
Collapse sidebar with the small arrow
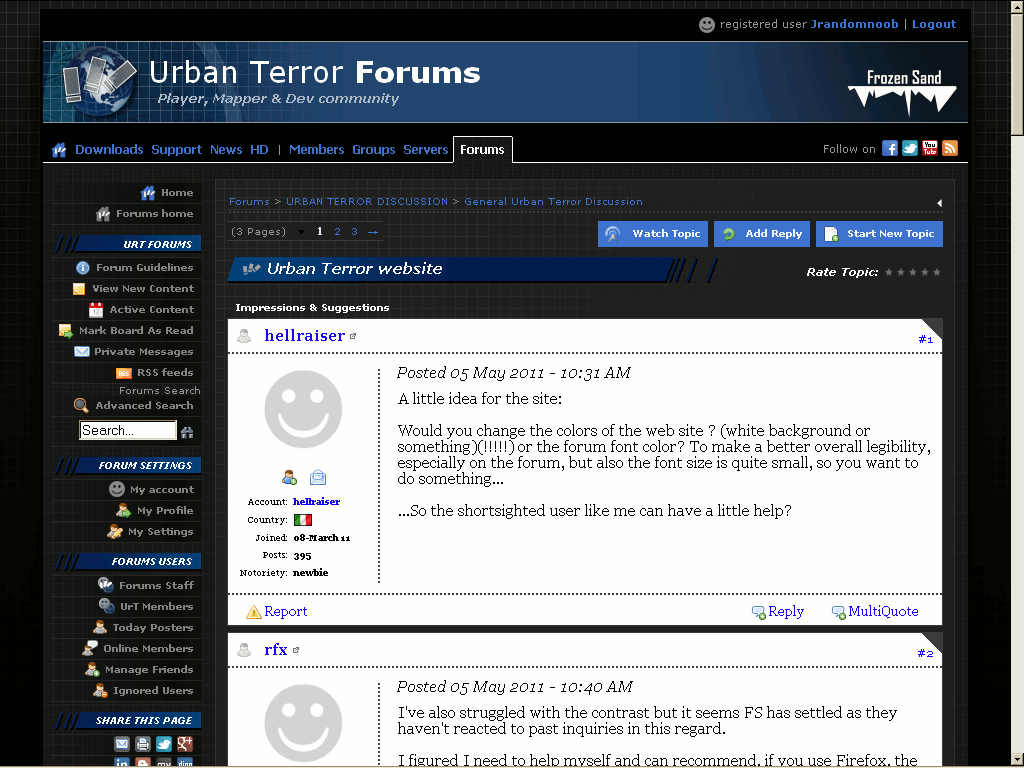[939, 203]
